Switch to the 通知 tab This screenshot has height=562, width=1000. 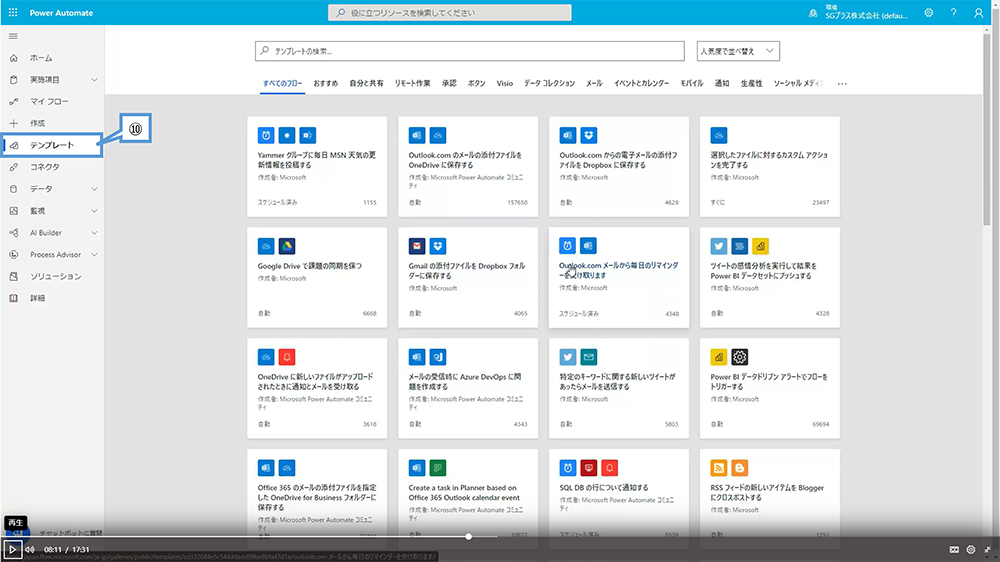coord(721,84)
